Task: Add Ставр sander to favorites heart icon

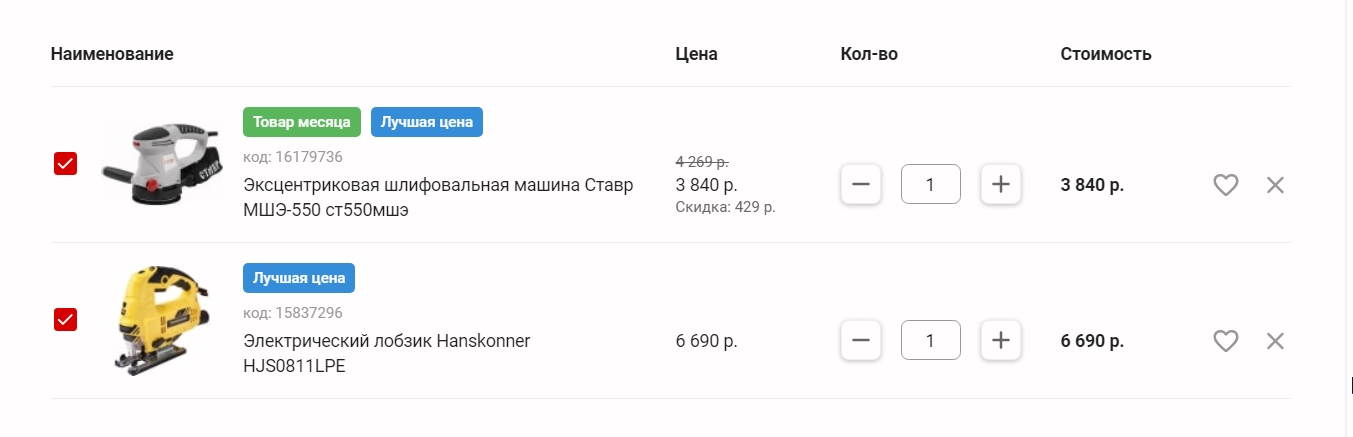Action: coord(1226,185)
